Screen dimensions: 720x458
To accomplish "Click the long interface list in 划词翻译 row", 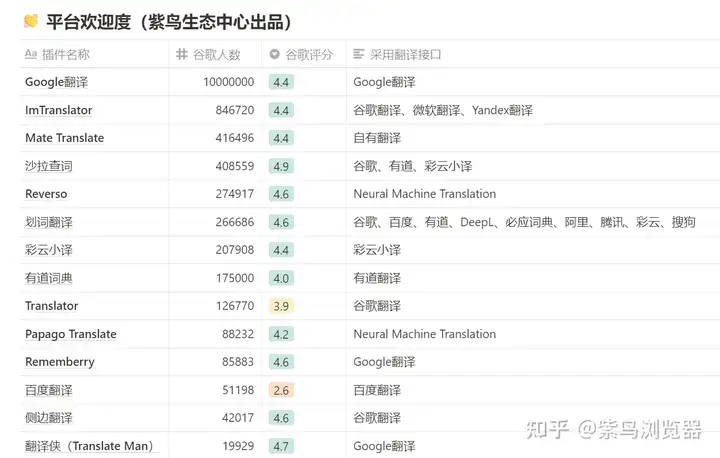I will (x=524, y=222).
